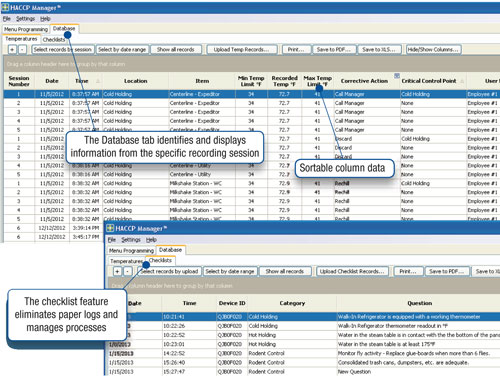Click Walk-In Refrigerator thermometer readout question
This screenshot has height=376, width=500.
click(393, 326)
